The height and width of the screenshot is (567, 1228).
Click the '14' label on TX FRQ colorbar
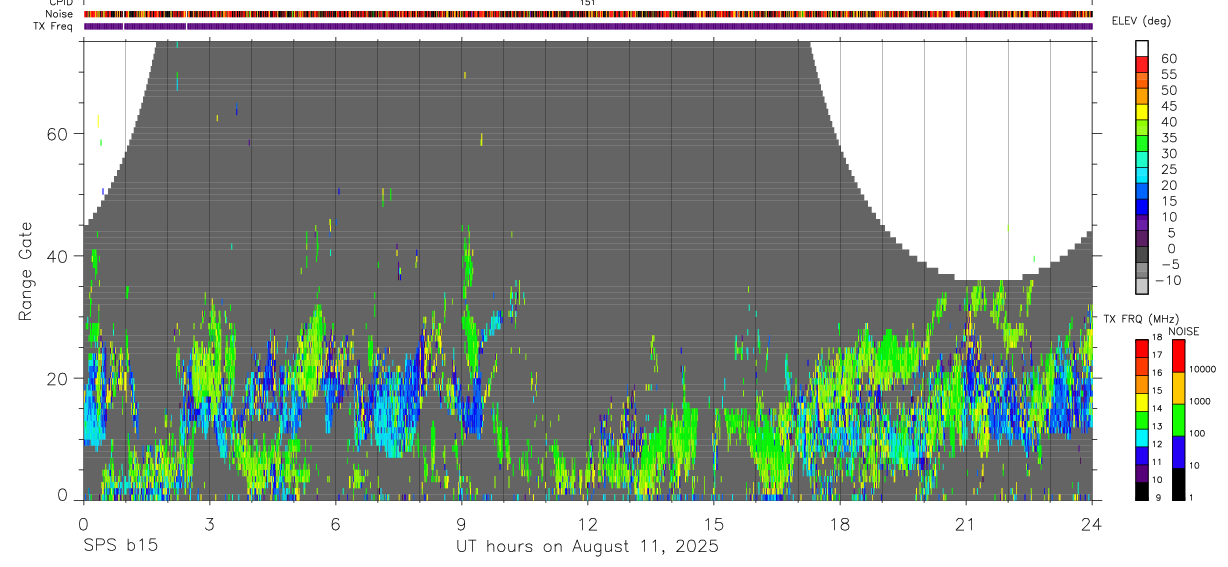(x=1157, y=408)
